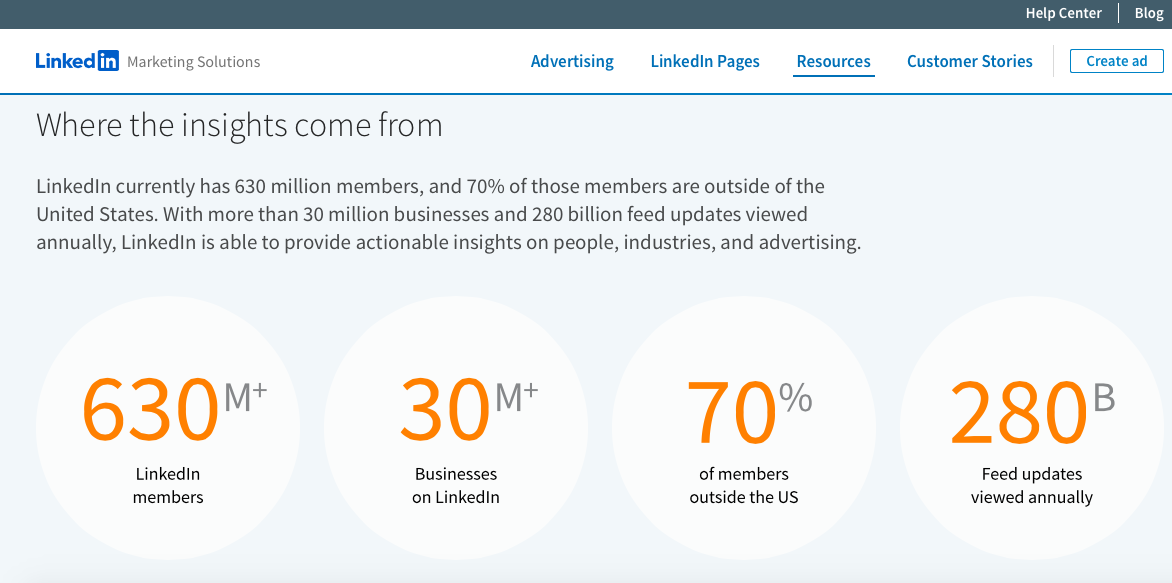The width and height of the screenshot is (1172, 583).
Task: Click the orange 70 statistic number
Action: coord(731,410)
